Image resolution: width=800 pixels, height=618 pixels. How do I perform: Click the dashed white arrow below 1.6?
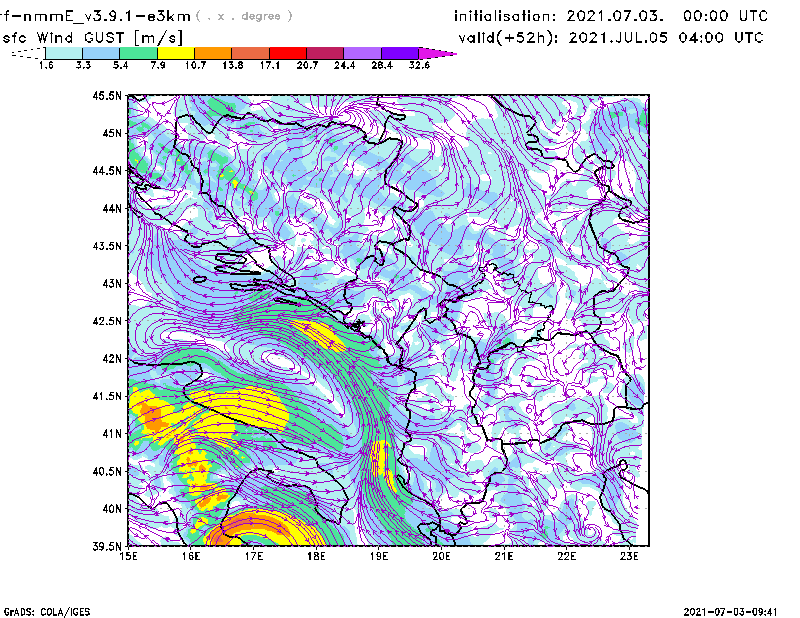point(28,53)
